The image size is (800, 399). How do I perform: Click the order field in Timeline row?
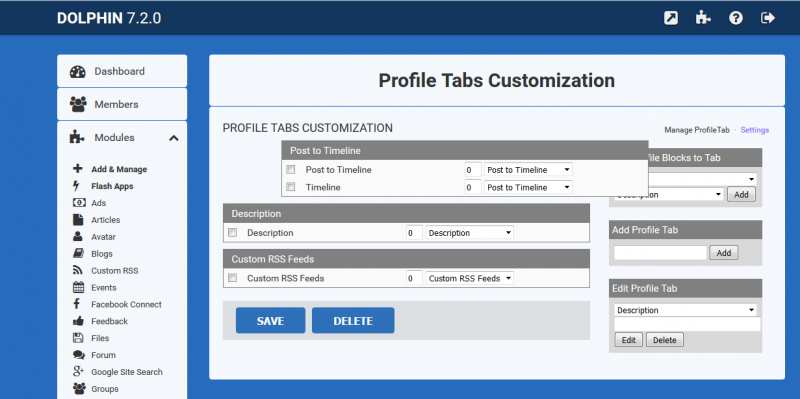(473, 187)
